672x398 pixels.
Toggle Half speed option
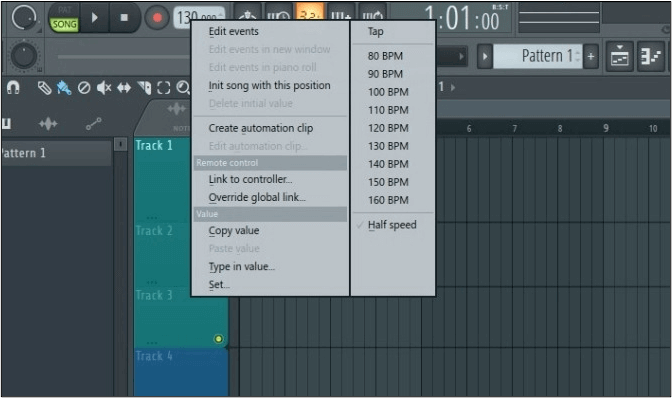[x=392, y=224]
